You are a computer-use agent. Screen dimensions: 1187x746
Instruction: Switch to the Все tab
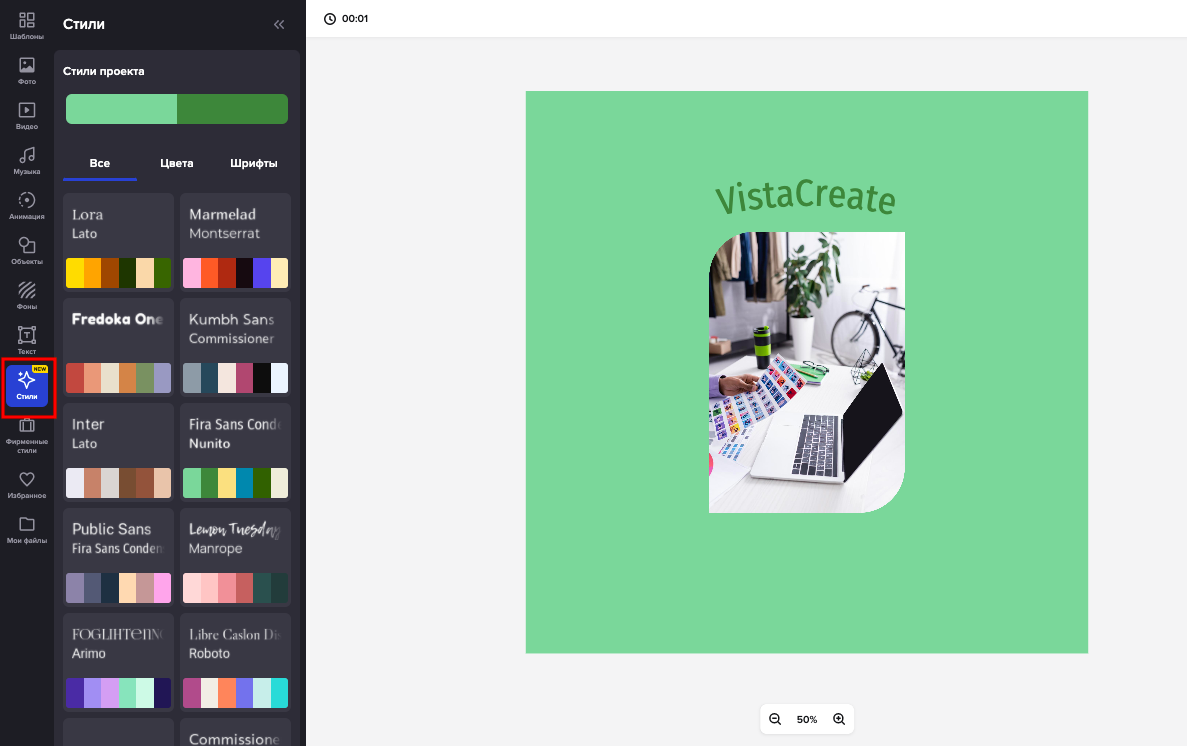click(100, 164)
